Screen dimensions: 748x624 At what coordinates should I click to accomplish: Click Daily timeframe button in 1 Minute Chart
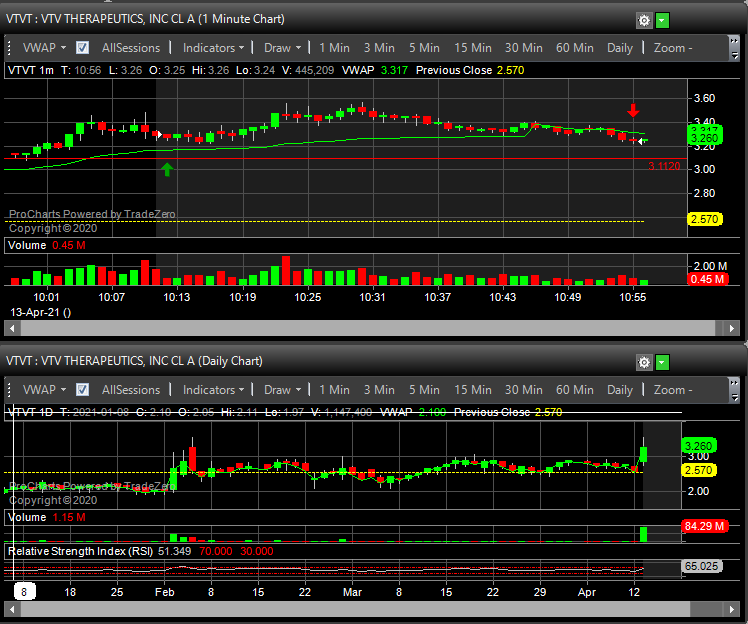[620, 48]
